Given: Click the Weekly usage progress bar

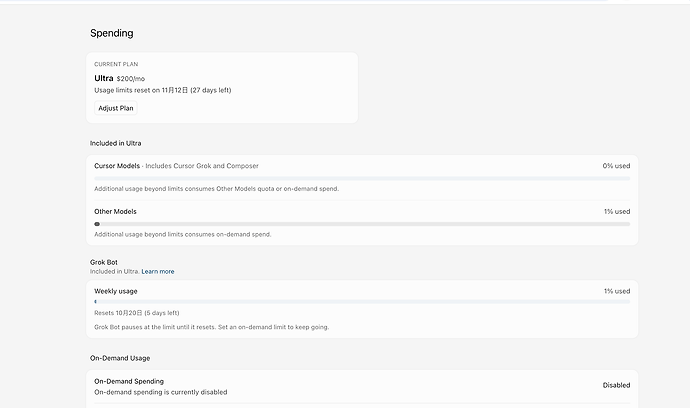Looking at the screenshot, I should [362, 301].
